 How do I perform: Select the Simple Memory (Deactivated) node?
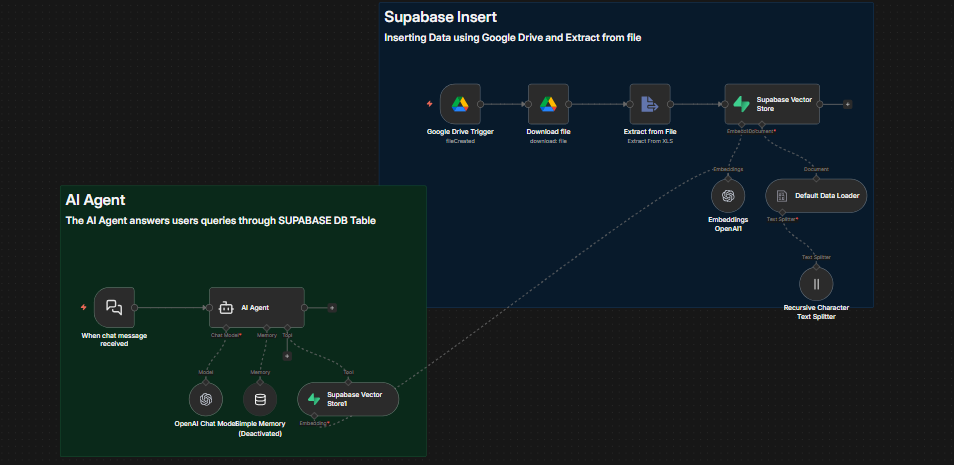click(260, 399)
